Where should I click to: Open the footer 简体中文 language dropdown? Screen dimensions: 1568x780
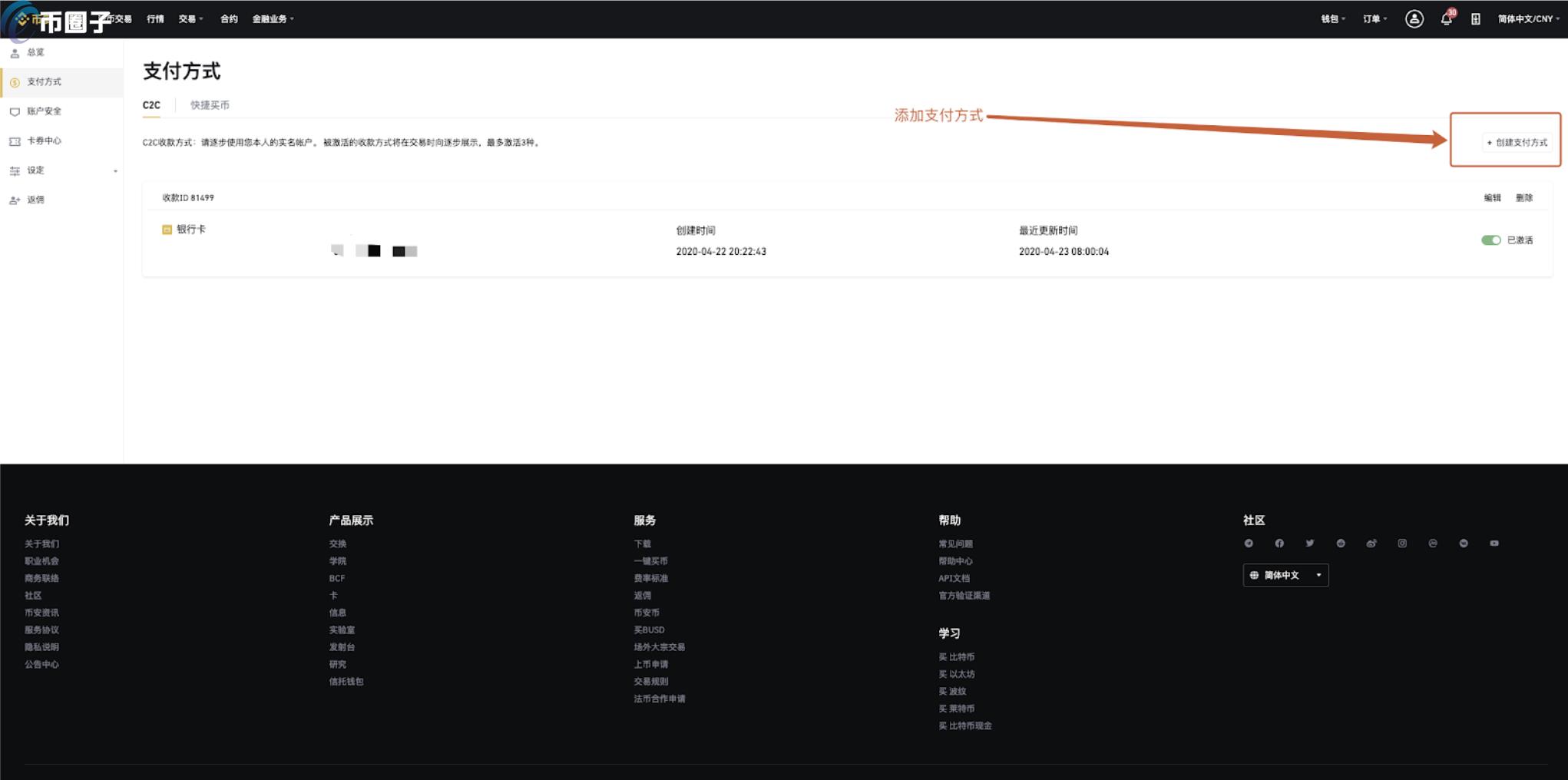click(x=1285, y=575)
